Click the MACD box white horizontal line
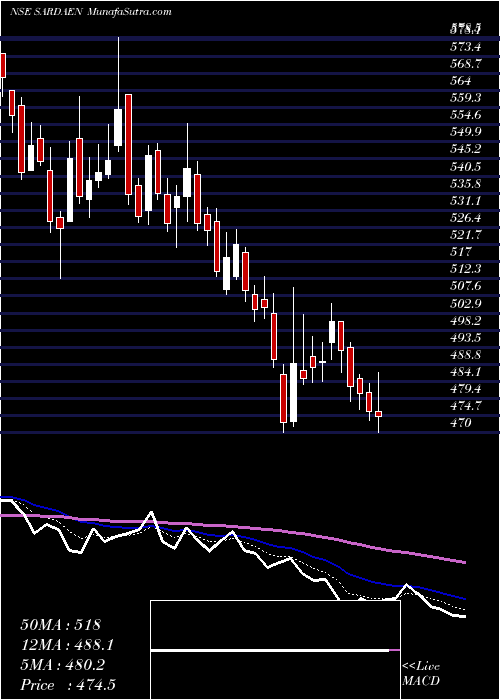500x700 pixels. tap(270, 650)
